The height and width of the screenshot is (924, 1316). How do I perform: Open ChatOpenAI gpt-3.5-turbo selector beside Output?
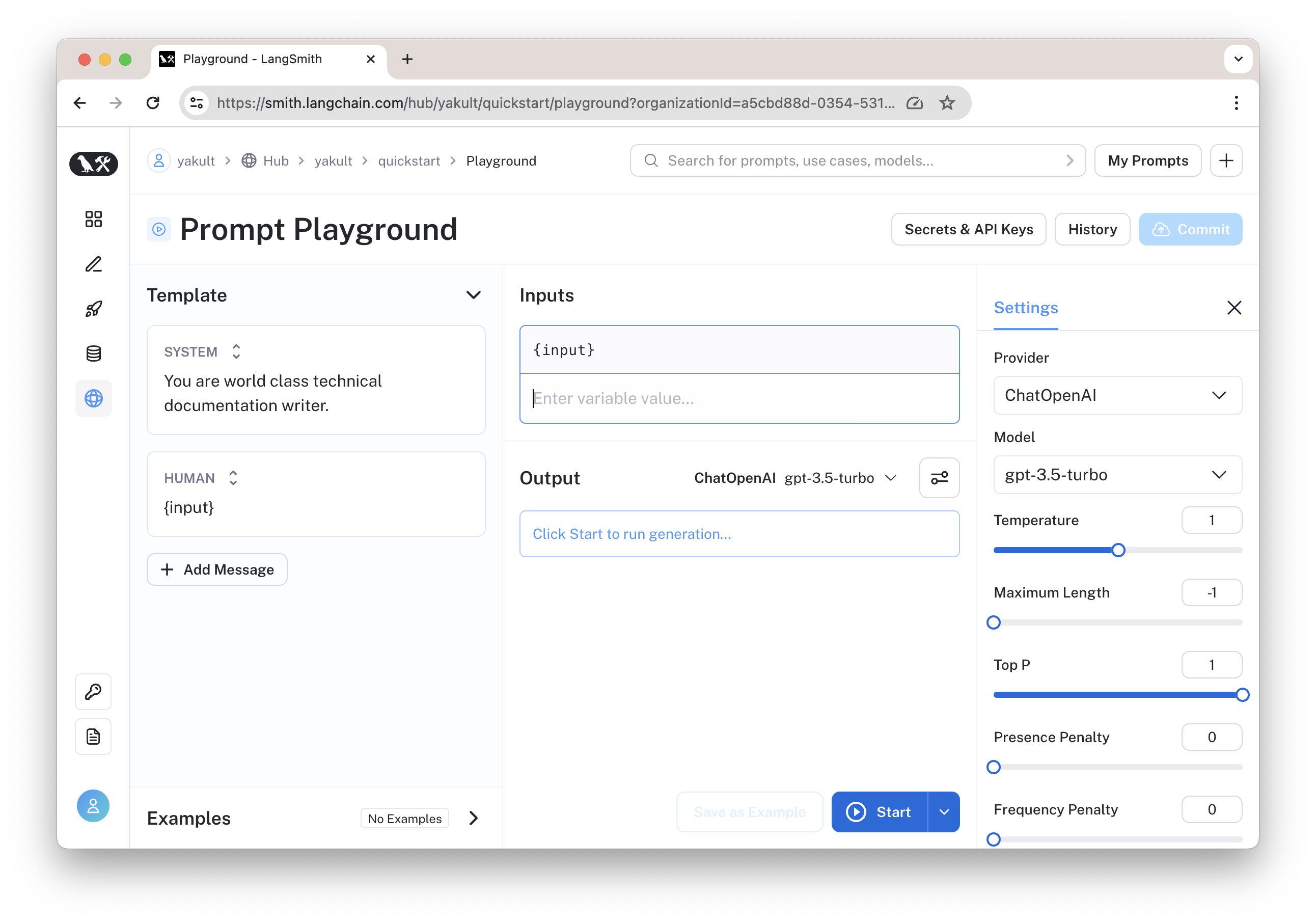tap(796, 478)
